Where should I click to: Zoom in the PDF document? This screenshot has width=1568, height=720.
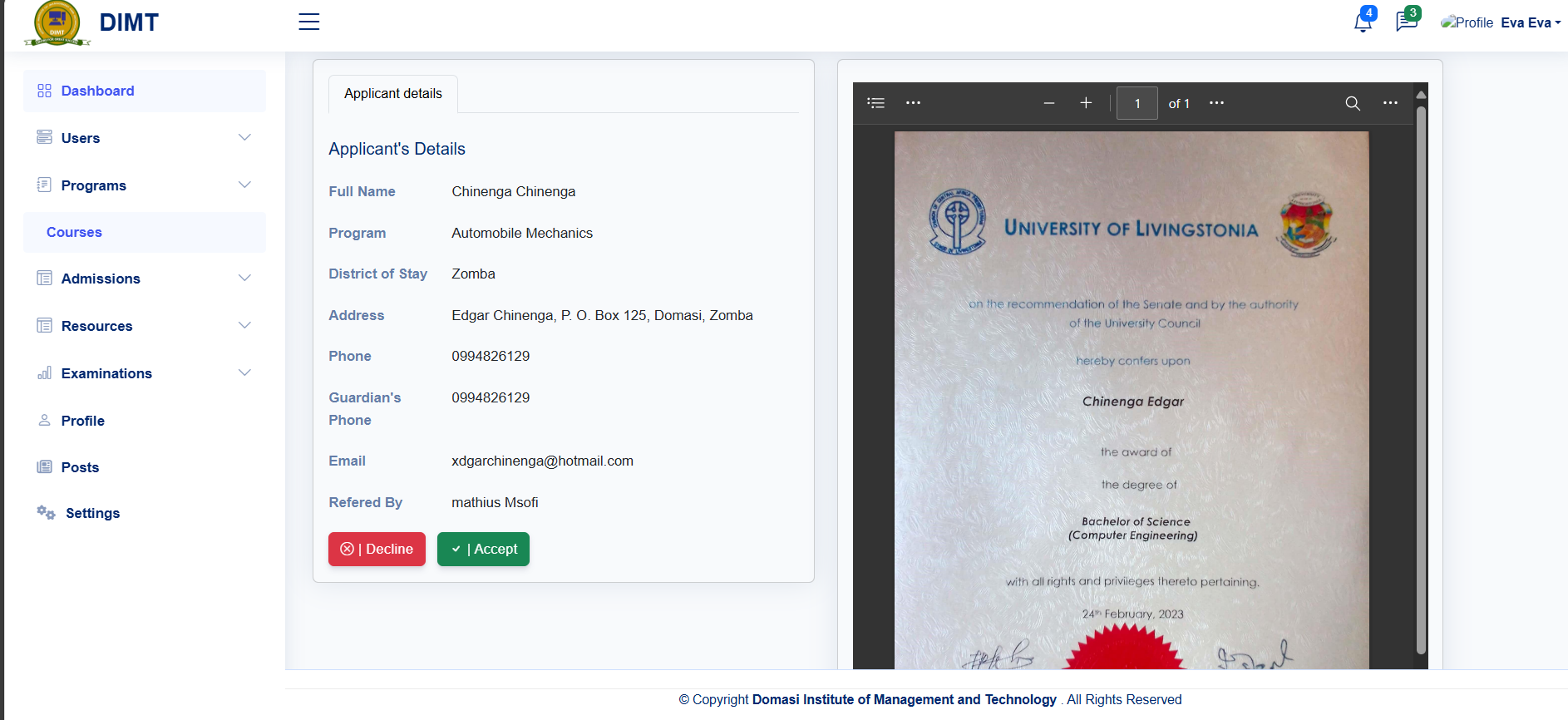coord(1086,103)
